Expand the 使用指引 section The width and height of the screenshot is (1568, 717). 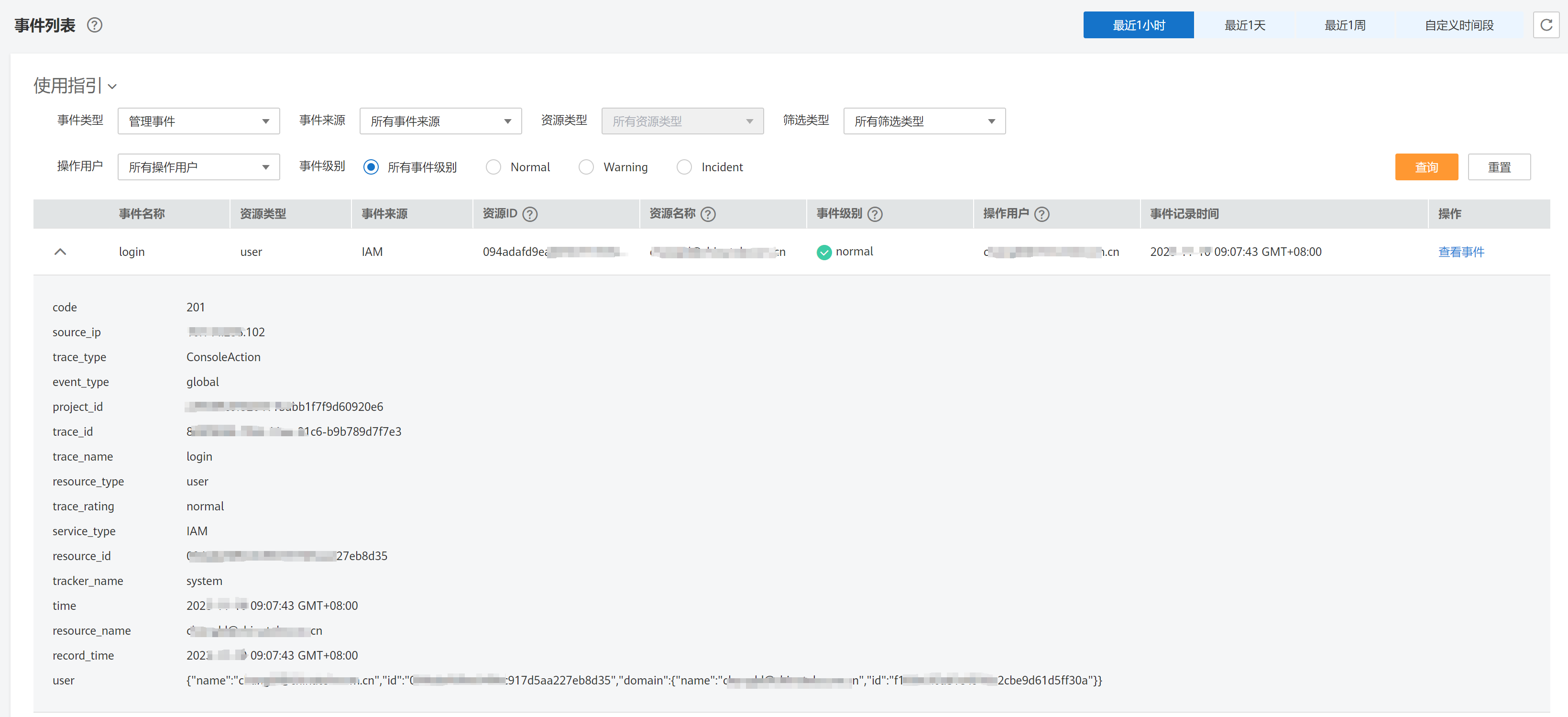pyautogui.click(x=75, y=86)
